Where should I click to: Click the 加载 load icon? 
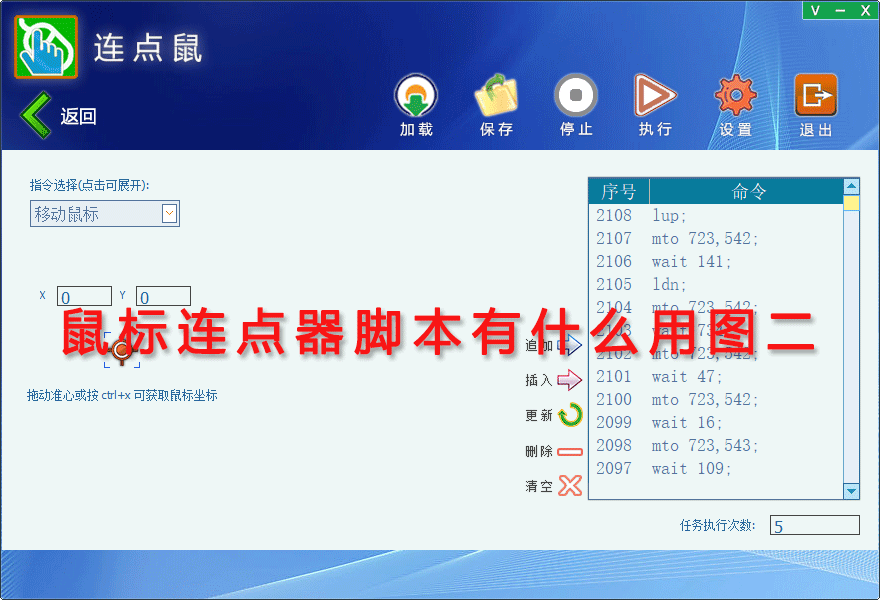[415, 95]
